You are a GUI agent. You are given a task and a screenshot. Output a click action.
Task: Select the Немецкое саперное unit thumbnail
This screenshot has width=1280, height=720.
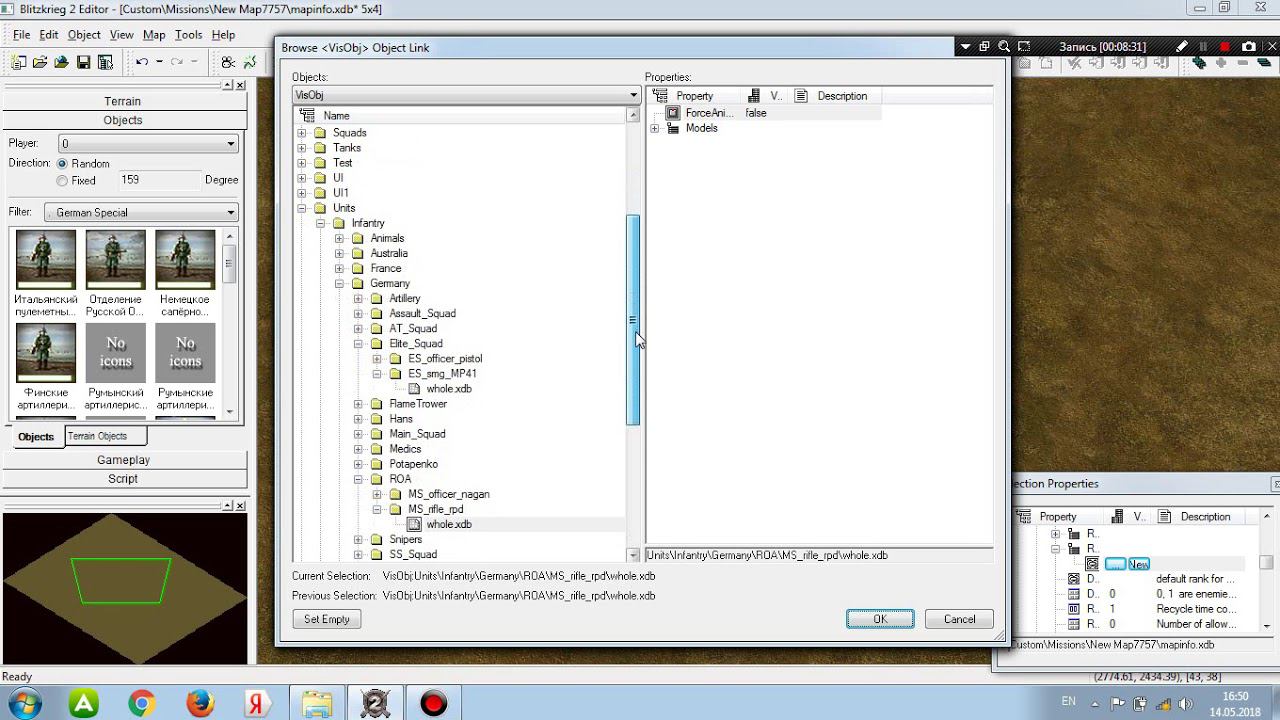(185, 260)
